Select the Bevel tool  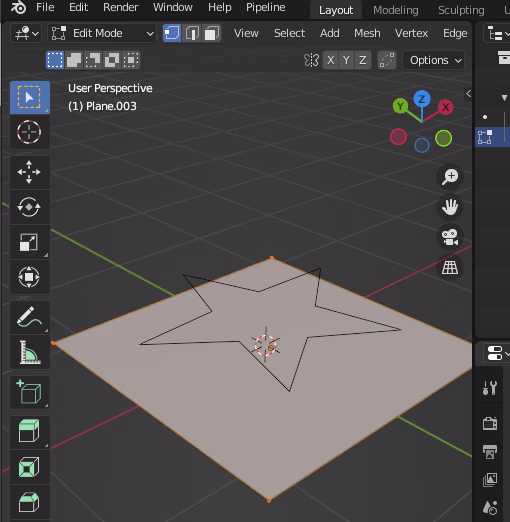tap(30, 502)
